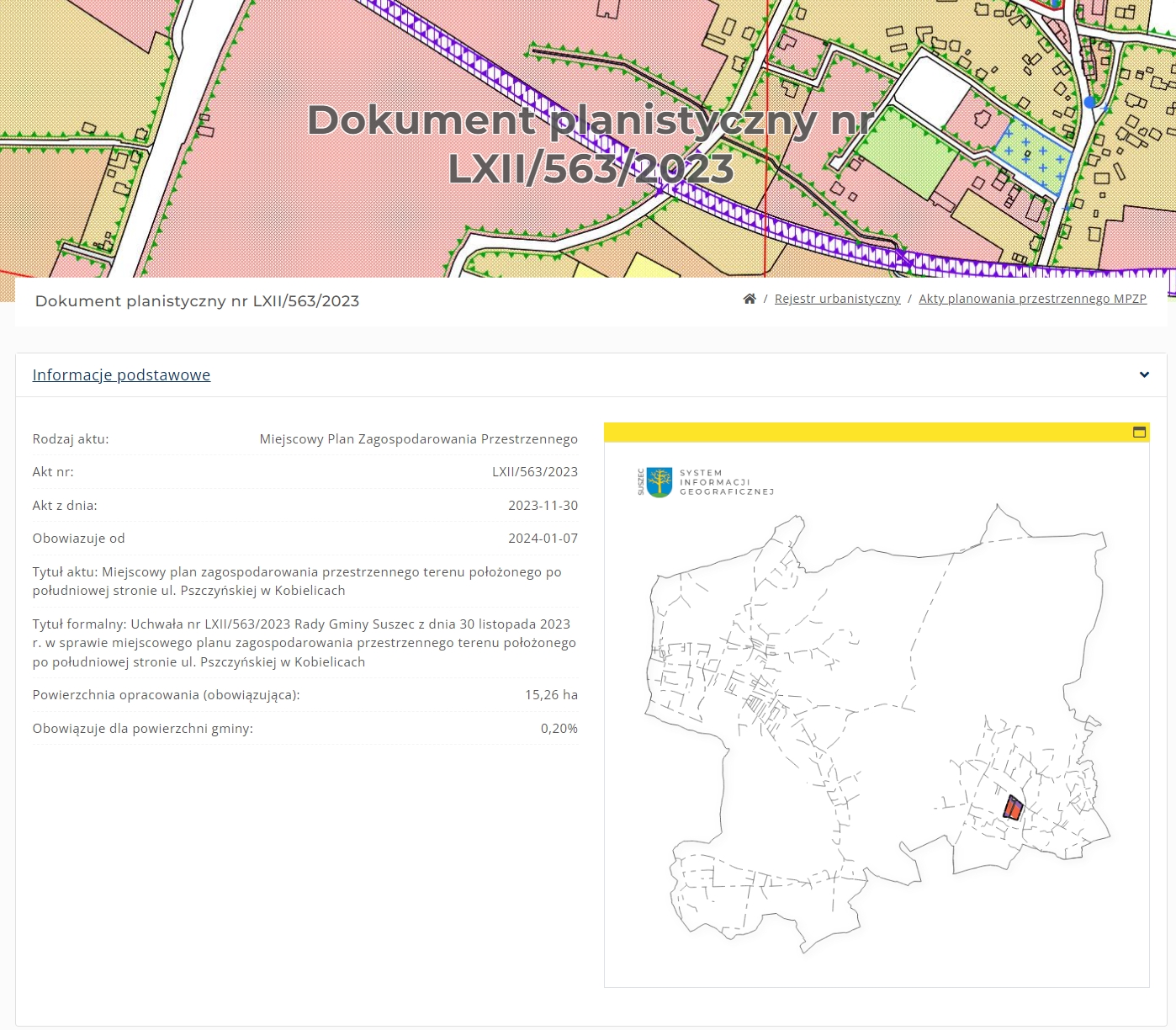Screen dimensions: 1176x1030
Task: Click the highlighted plan area on the overview map
Action: click(x=1013, y=808)
